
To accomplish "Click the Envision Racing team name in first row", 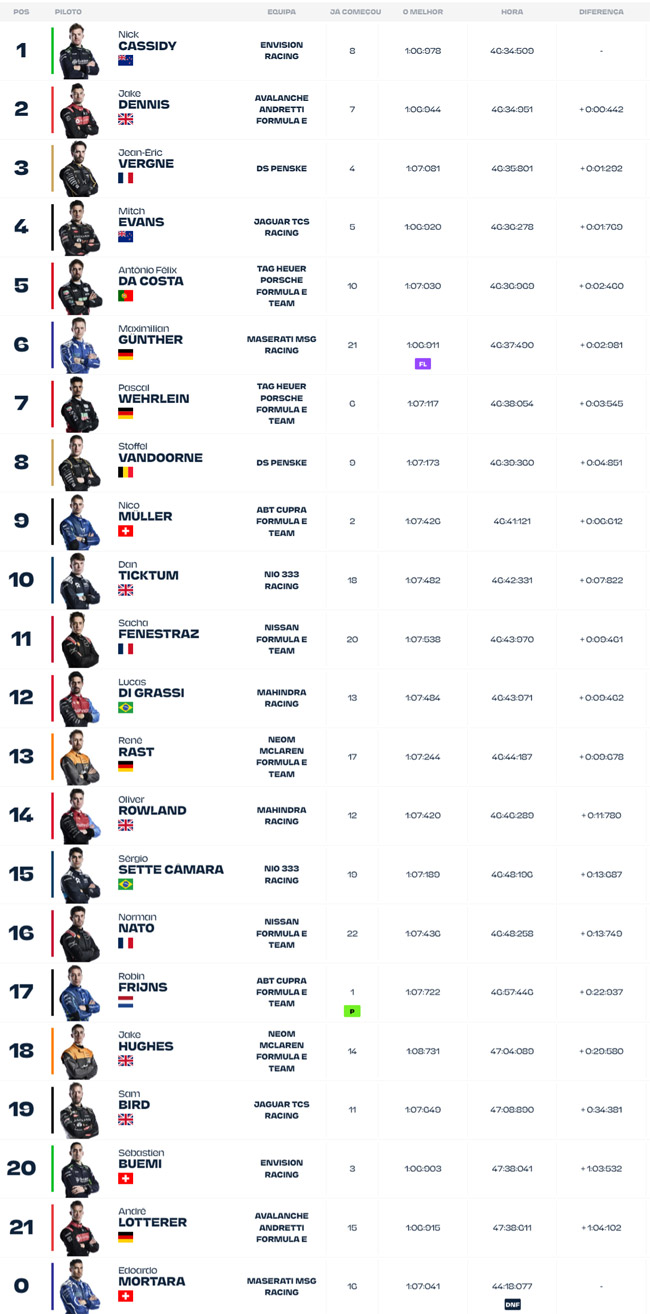I will pyautogui.click(x=281, y=51).
